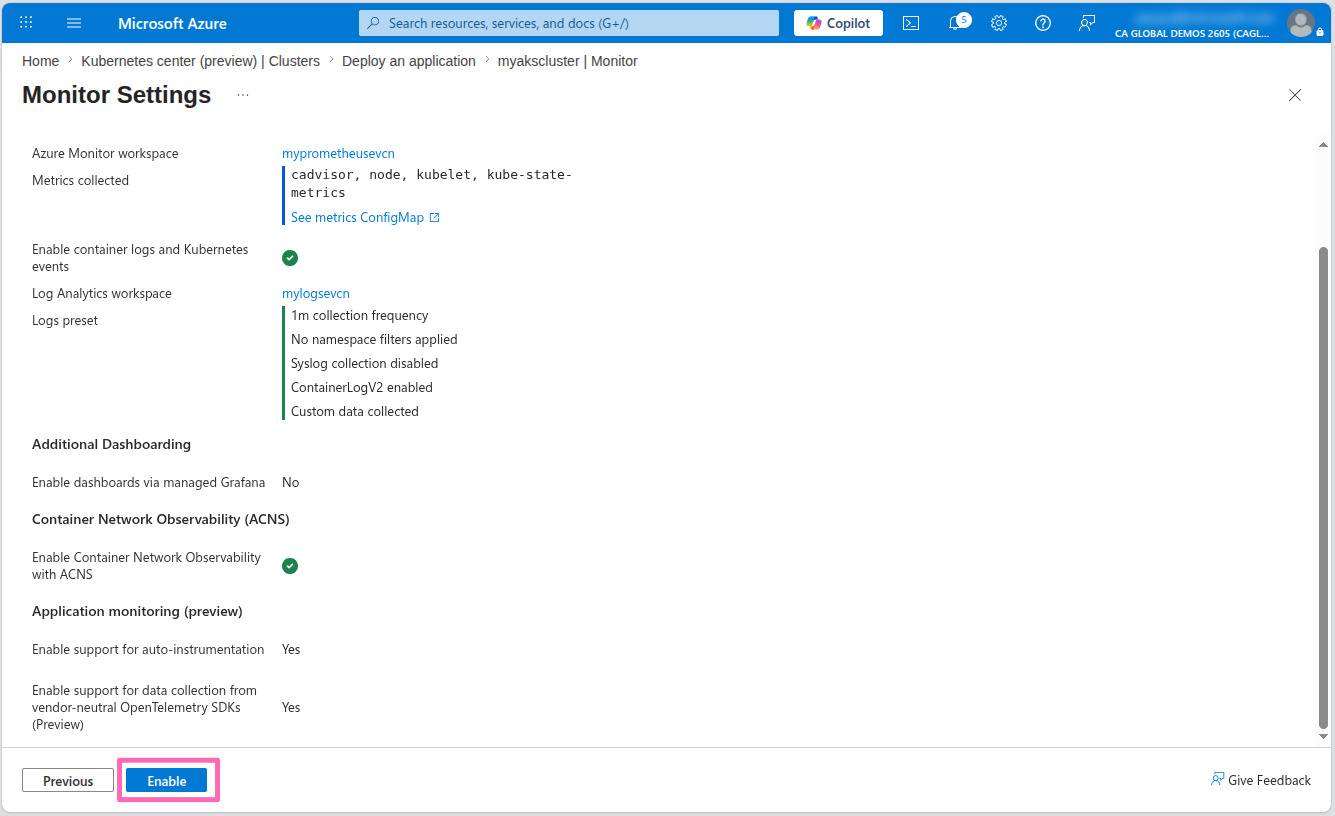
Task: Open the Help question mark icon
Action: tap(1043, 23)
